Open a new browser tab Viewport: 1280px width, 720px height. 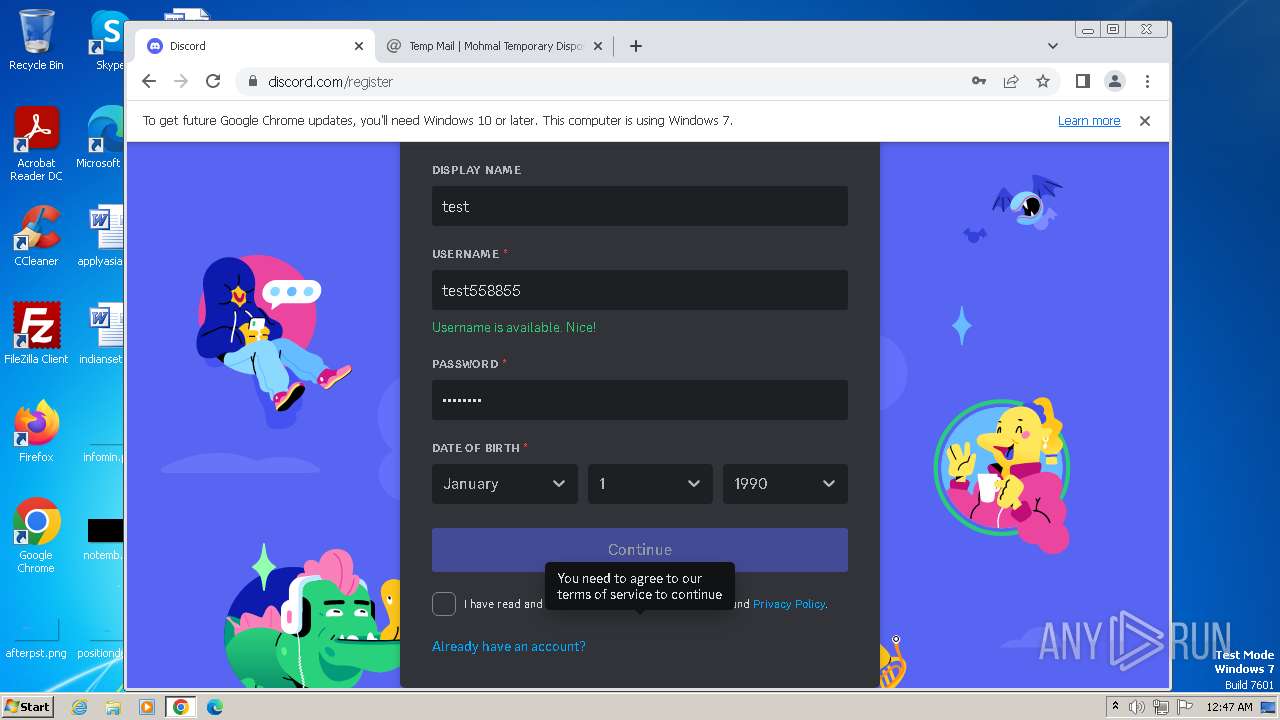(x=635, y=46)
